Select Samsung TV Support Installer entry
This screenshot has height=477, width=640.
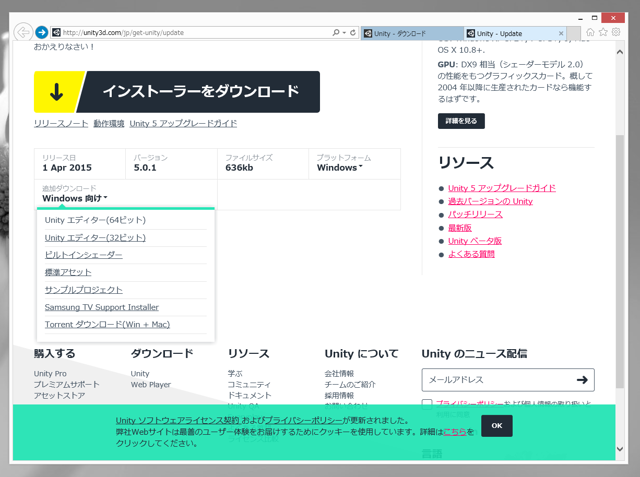click(x=102, y=307)
